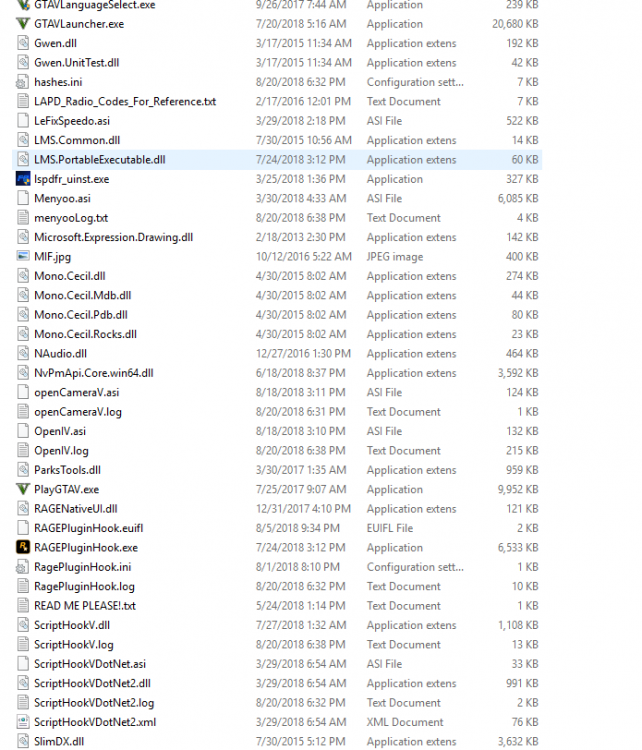This screenshot has height=750, width=642.
Task: Click the 3,592 KB size of NvPmApi.Core.win64.dll
Action: pos(518,373)
